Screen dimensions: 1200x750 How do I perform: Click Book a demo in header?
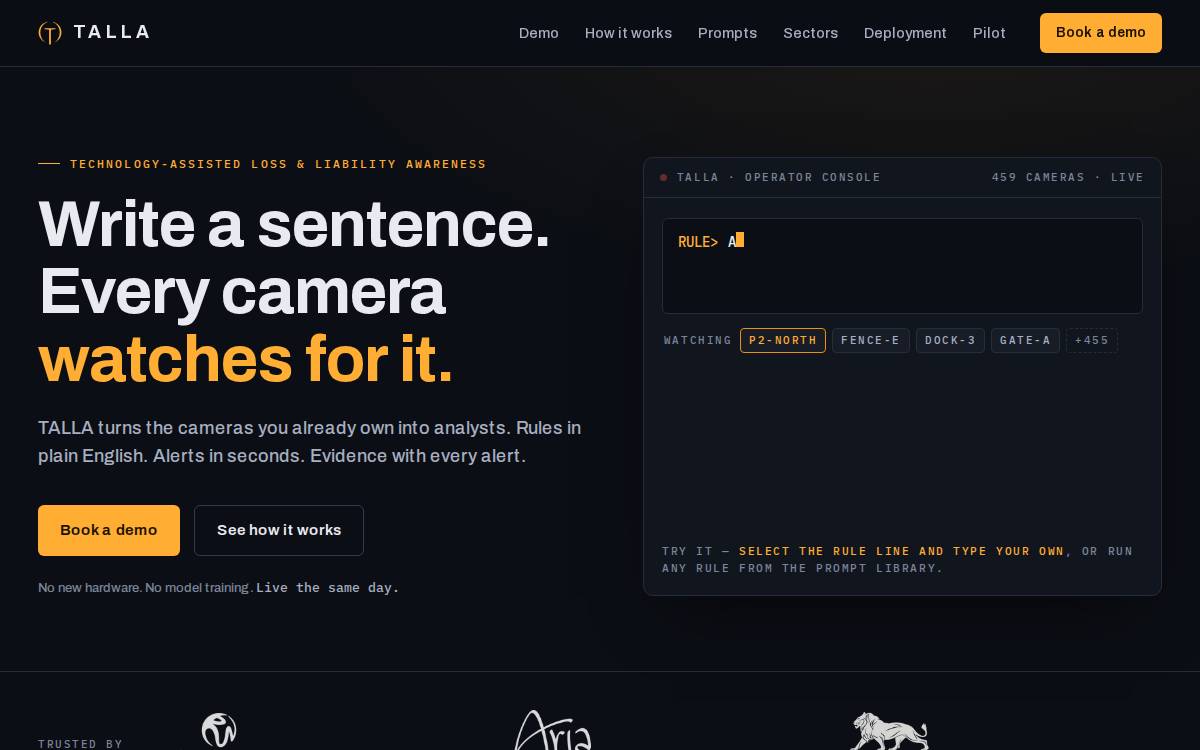point(1101,33)
